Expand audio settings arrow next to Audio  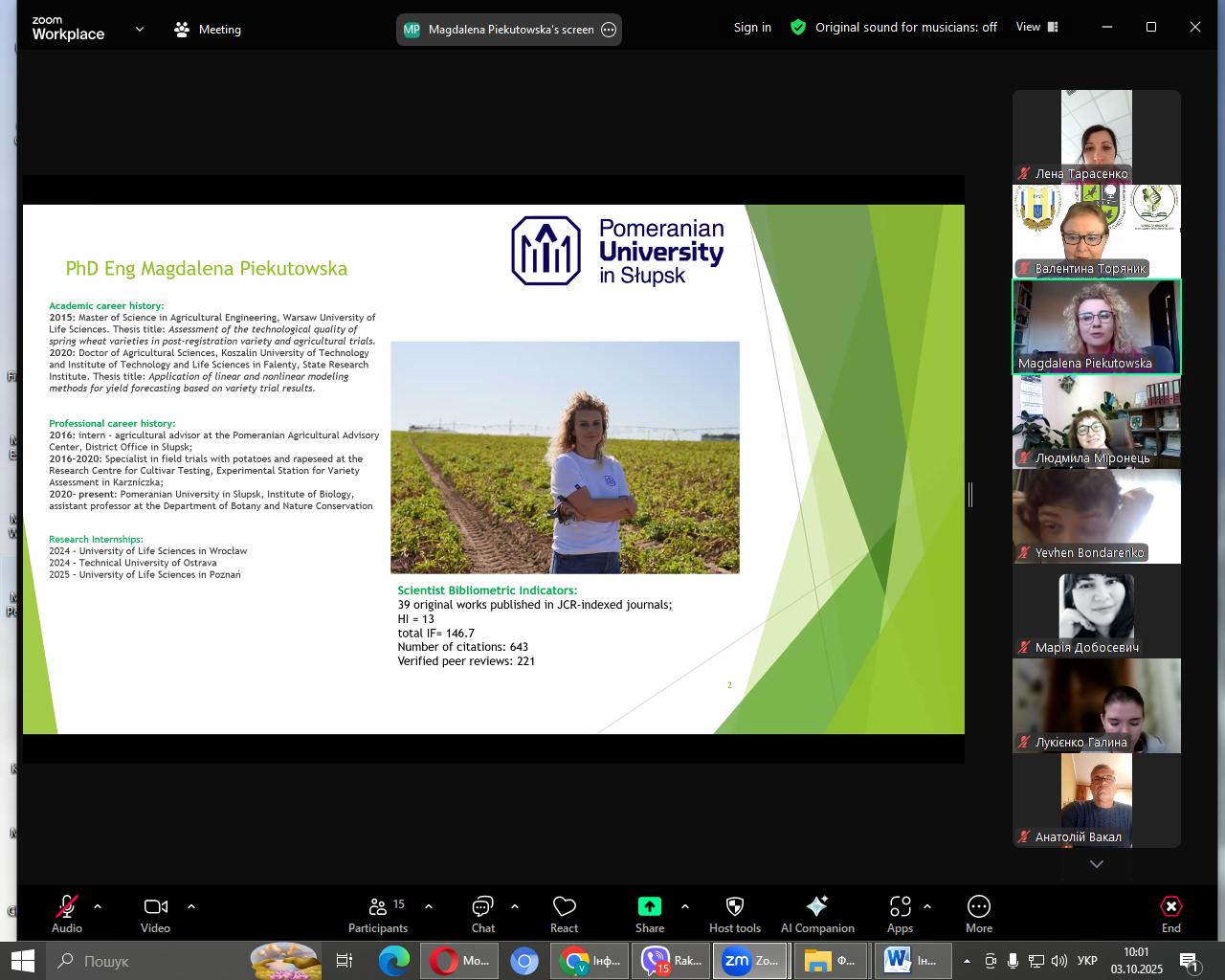(x=98, y=906)
